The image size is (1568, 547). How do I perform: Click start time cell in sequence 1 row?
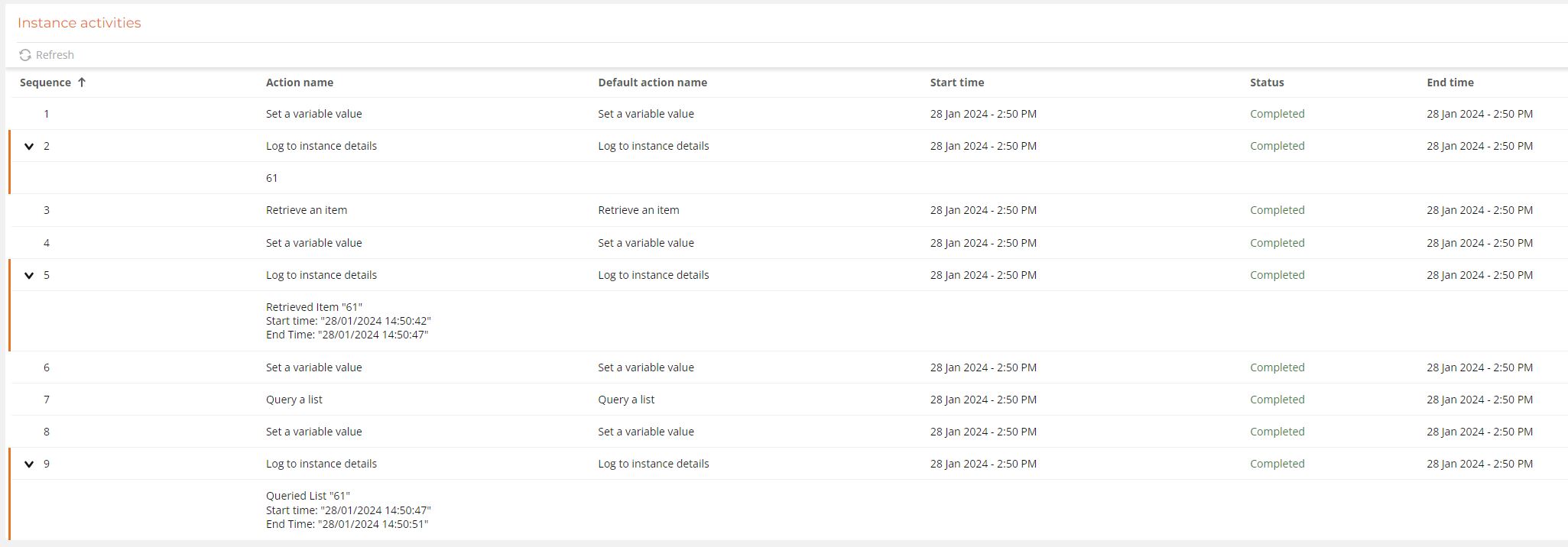(983, 114)
